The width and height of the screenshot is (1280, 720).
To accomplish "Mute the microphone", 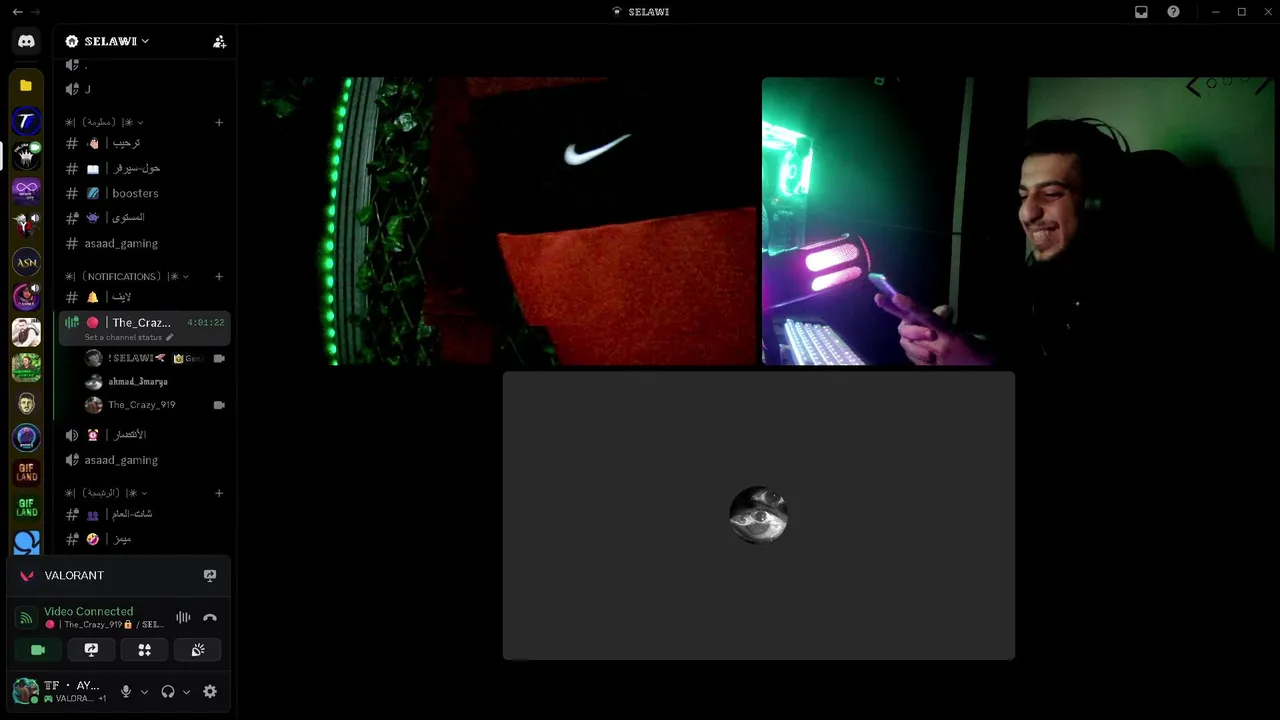I will (126, 691).
